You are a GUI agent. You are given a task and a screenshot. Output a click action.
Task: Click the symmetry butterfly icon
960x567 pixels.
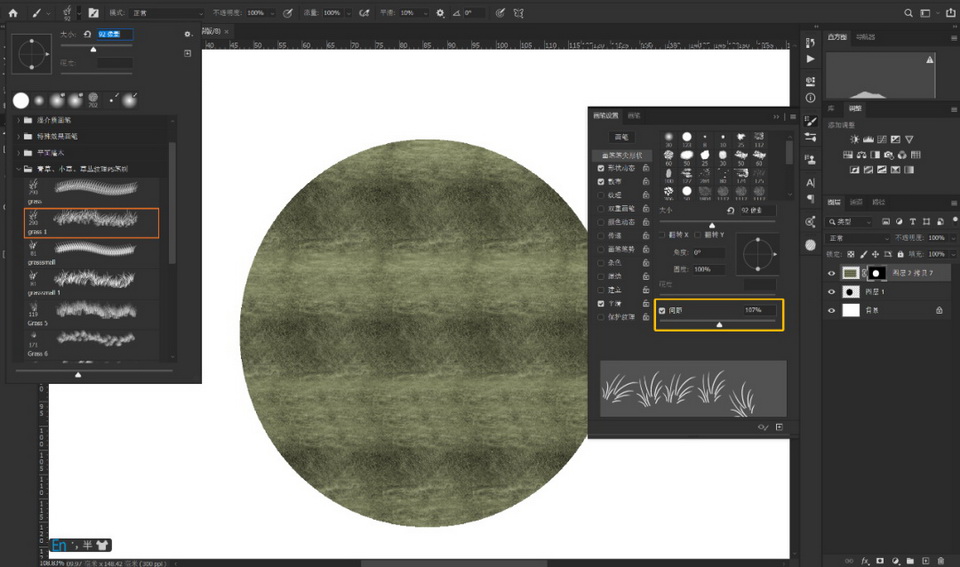(x=517, y=13)
